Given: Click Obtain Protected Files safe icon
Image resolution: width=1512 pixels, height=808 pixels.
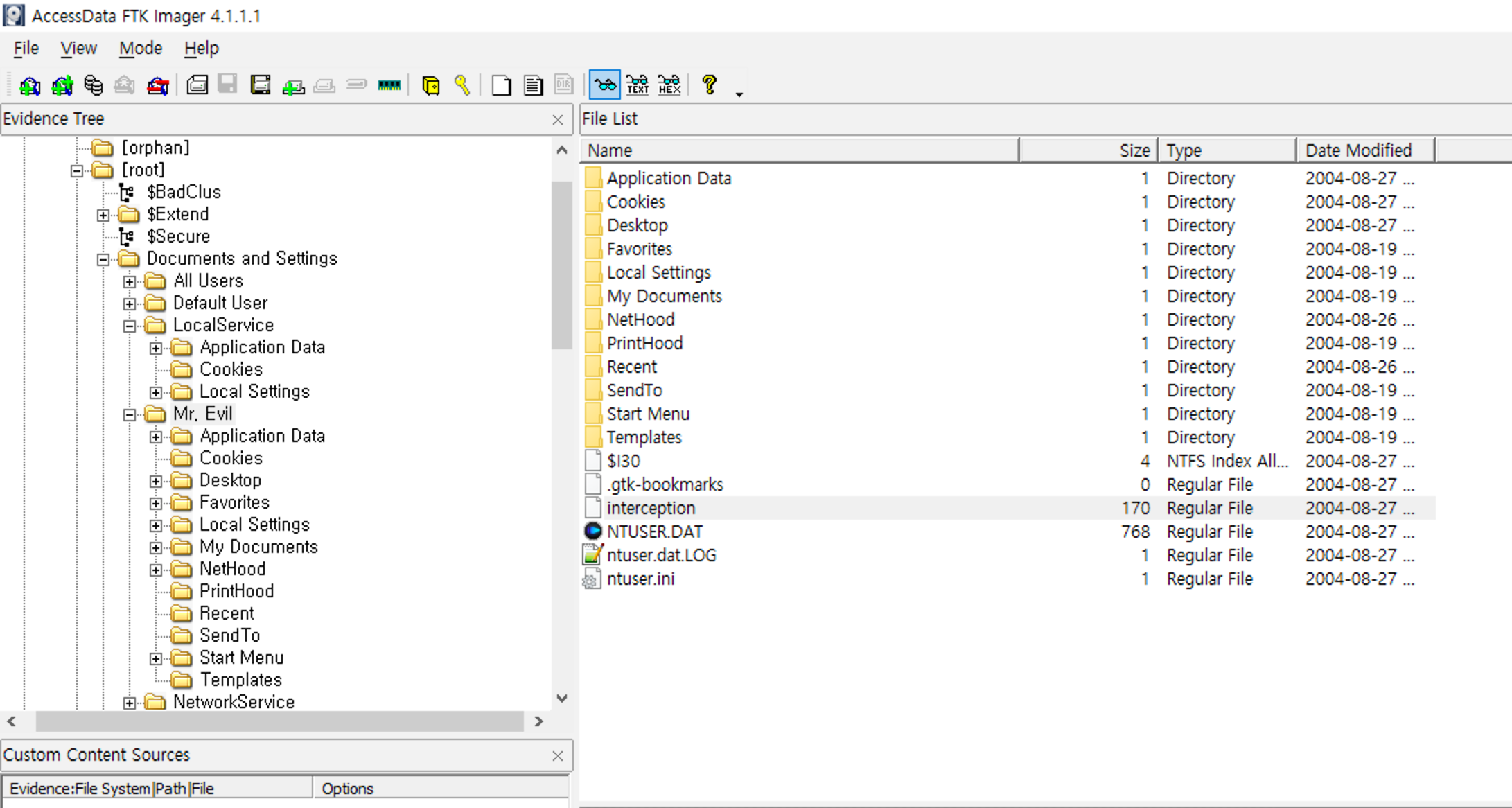Looking at the screenshot, I should (x=431, y=85).
